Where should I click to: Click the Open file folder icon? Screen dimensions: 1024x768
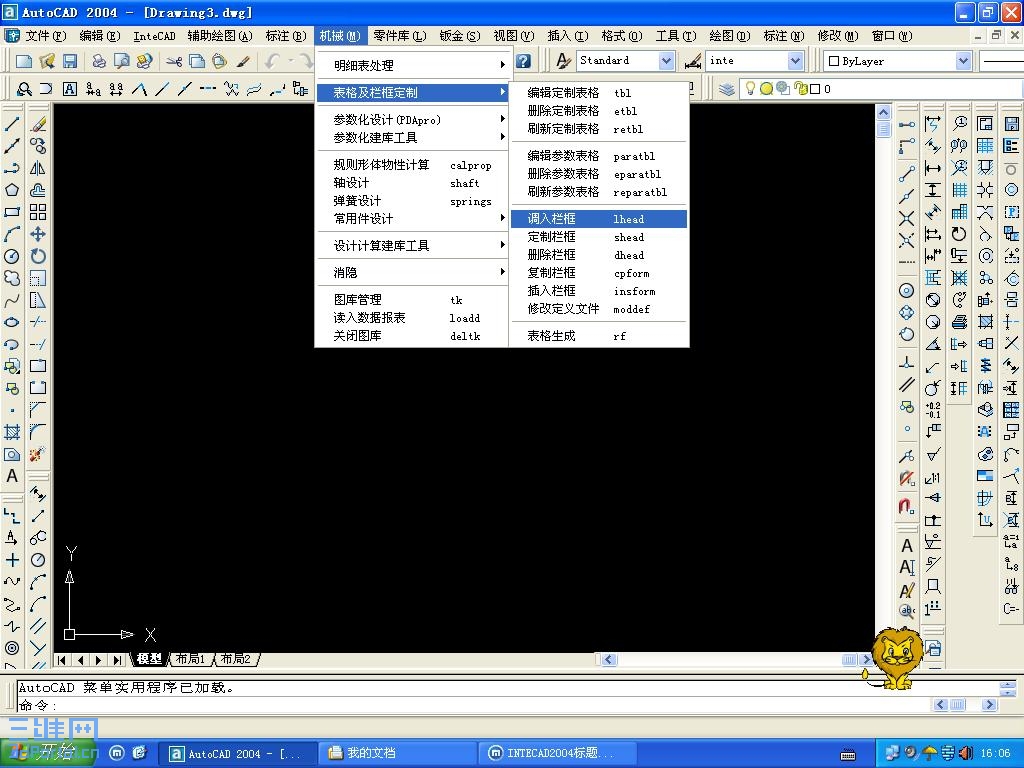click(46, 61)
